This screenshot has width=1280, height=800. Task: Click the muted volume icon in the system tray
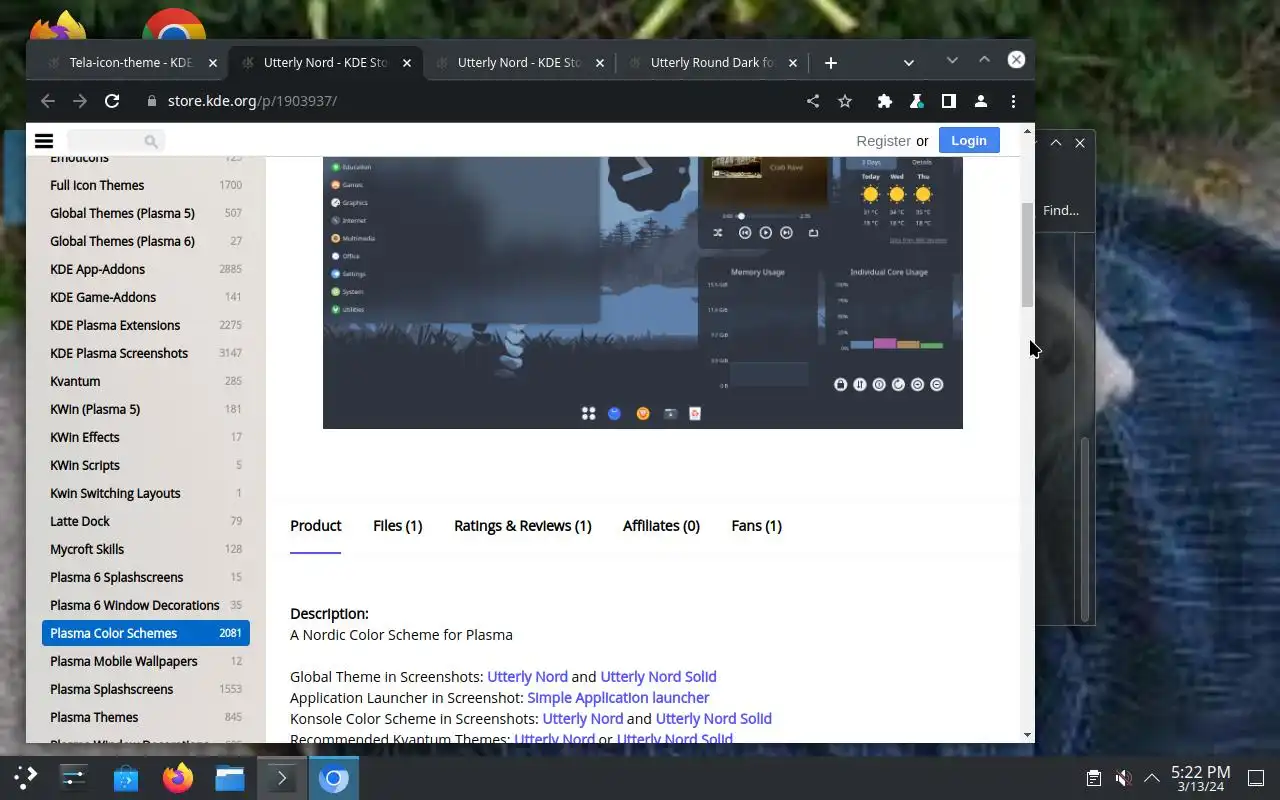coord(1123,778)
